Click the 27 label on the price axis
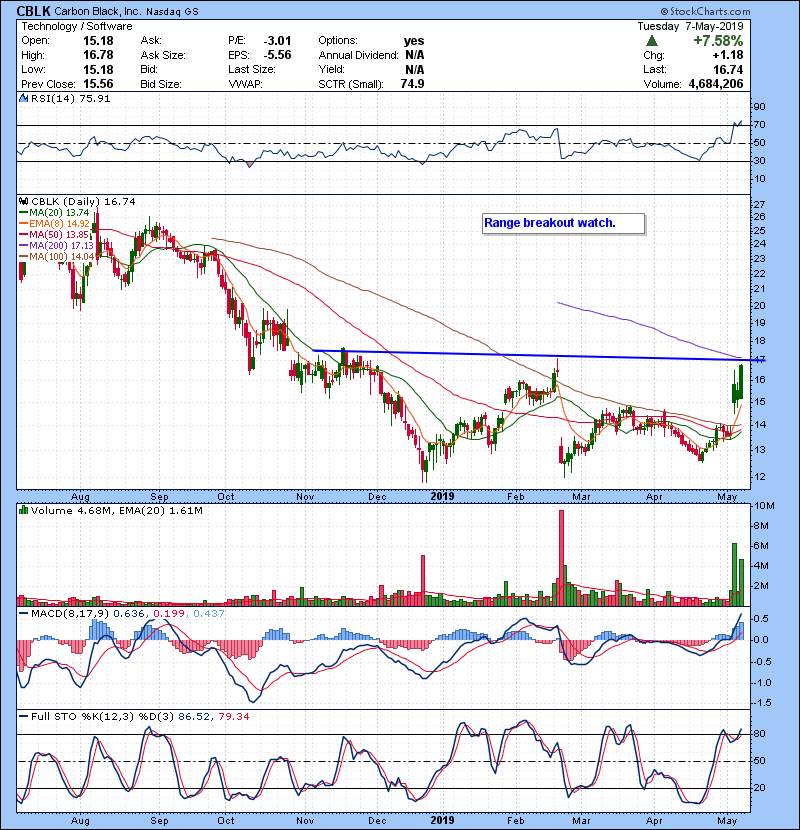Viewport: 800px width, 830px height. 759,204
